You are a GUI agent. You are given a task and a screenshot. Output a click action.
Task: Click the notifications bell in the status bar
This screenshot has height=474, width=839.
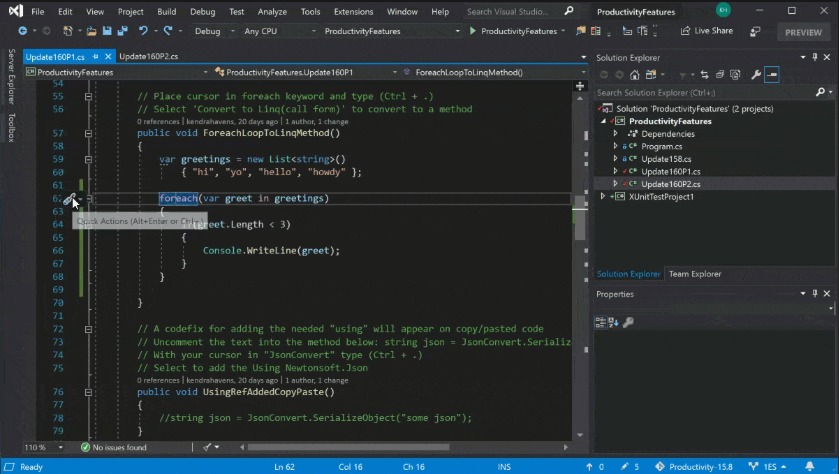coord(810,467)
